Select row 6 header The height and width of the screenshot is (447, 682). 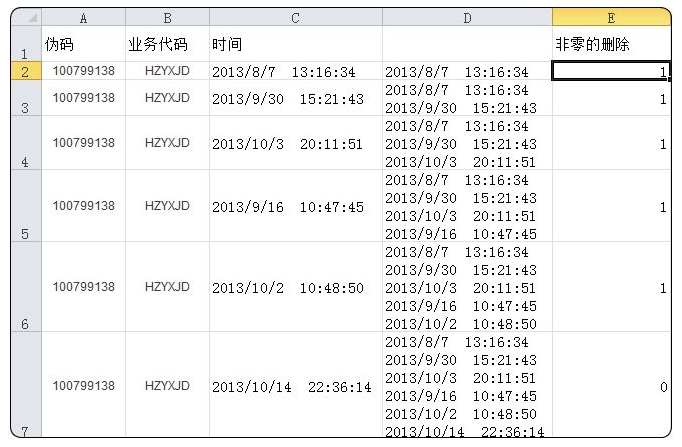[24, 287]
